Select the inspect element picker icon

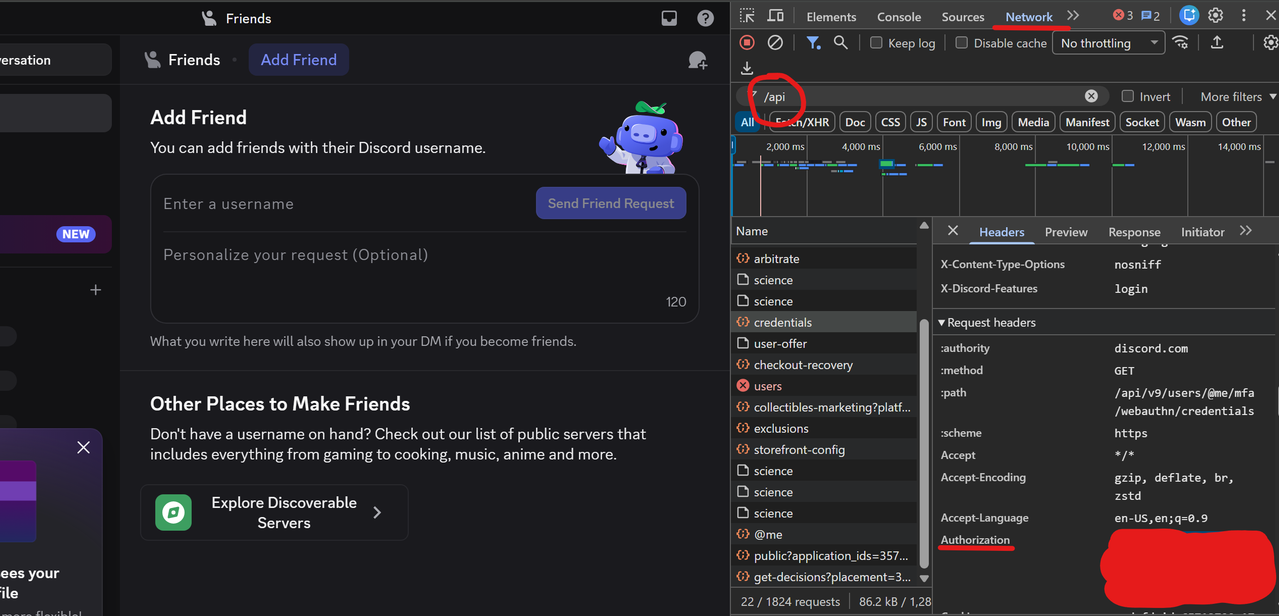click(x=747, y=16)
